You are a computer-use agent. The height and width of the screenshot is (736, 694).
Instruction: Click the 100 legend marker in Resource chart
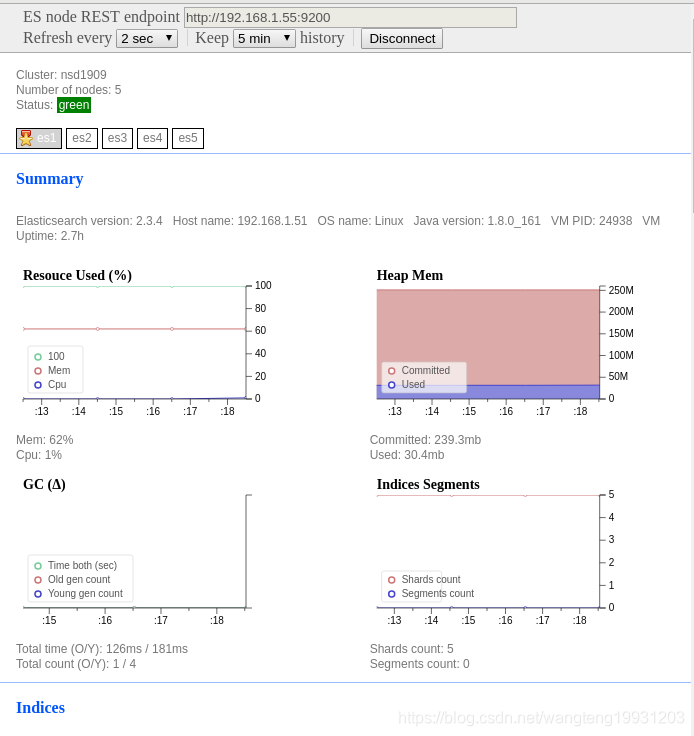38,357
